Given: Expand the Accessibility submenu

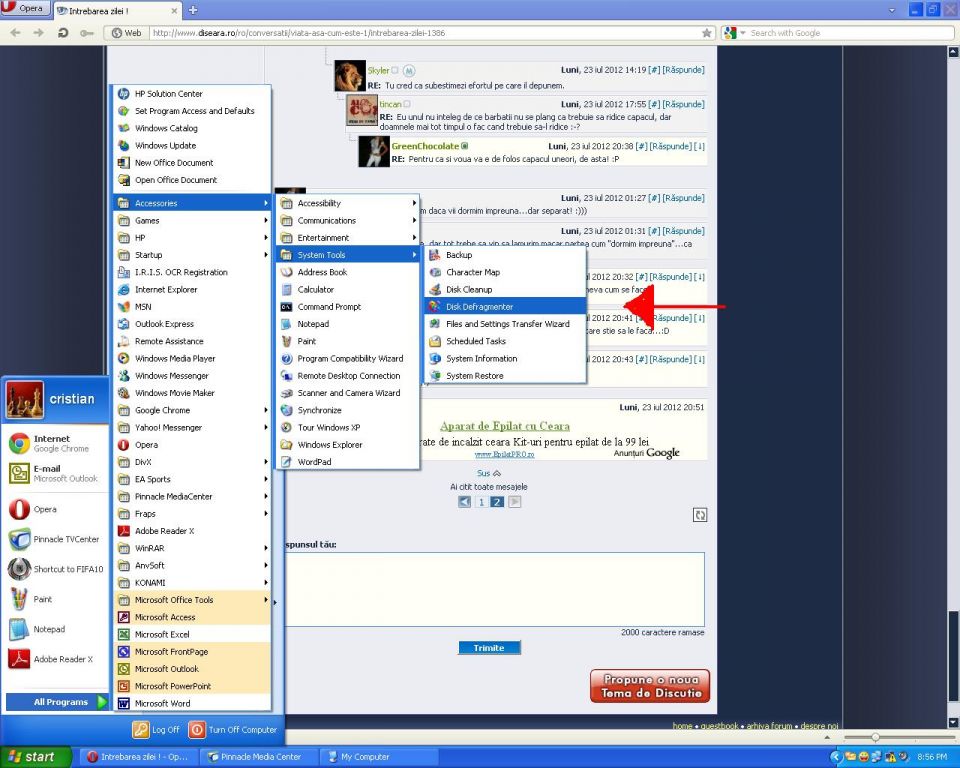Looking at the screenshot, I should click(x=348, y=203).
